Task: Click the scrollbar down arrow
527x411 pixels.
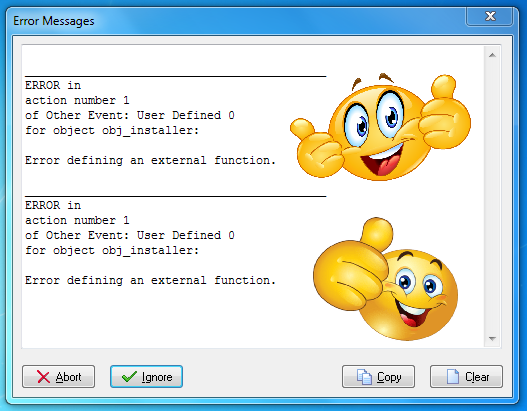Action: 492,339
